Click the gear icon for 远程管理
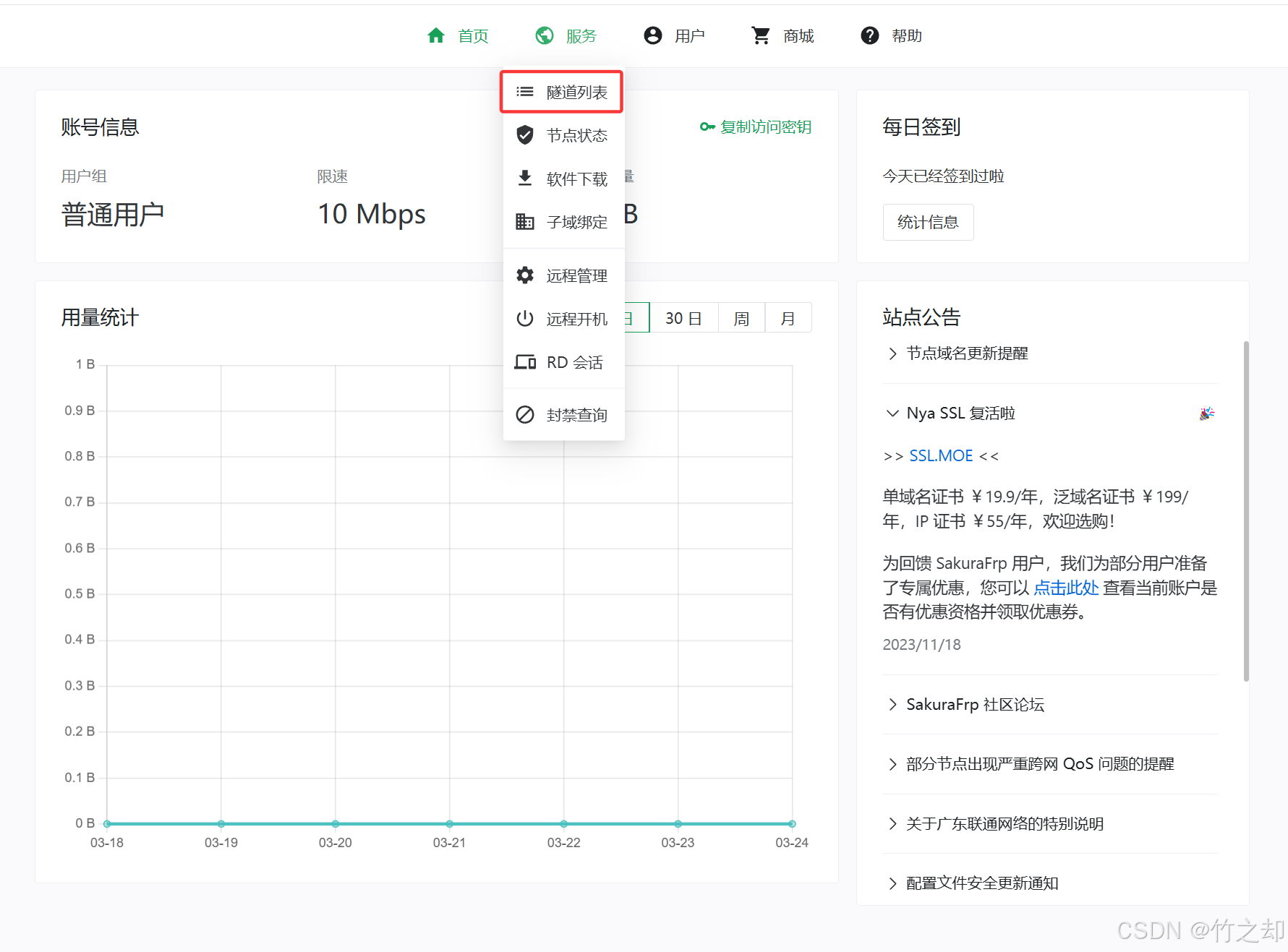Screen dimensions: 1288x952 (525, 275)
